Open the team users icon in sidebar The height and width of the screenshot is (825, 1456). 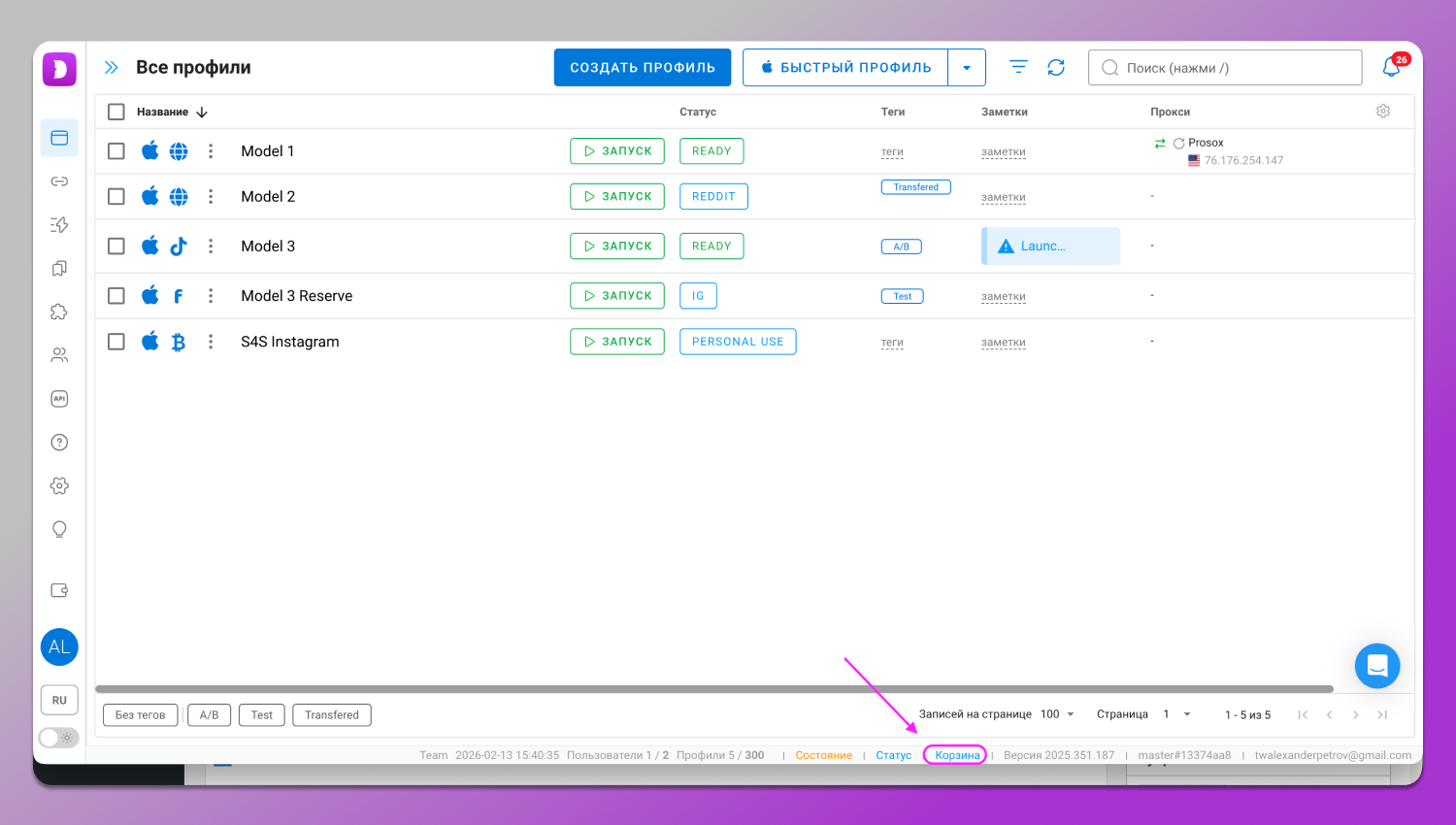click(x=59, y=355)
